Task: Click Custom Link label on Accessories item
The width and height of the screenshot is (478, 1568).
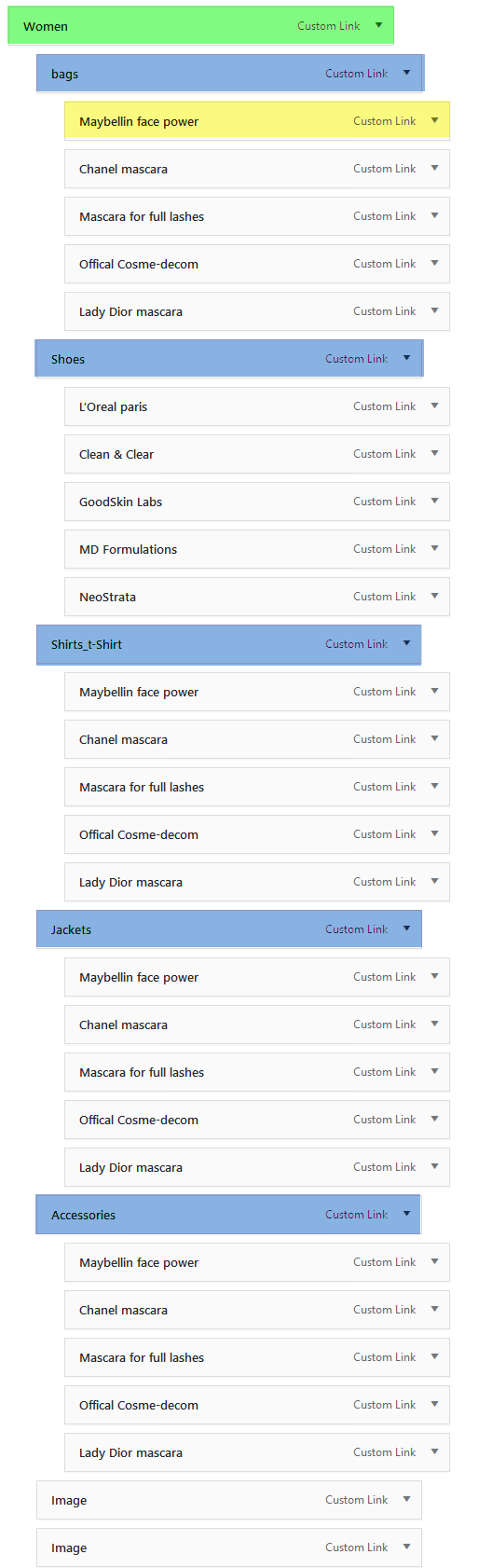Action: tap(357, 1215)
